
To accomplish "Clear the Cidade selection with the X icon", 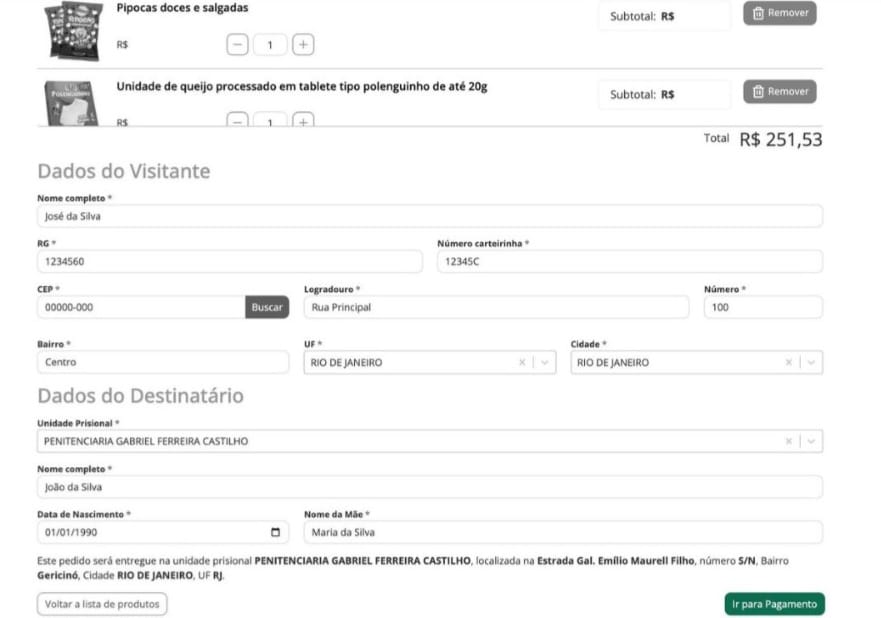I will [x=789, y=362].
